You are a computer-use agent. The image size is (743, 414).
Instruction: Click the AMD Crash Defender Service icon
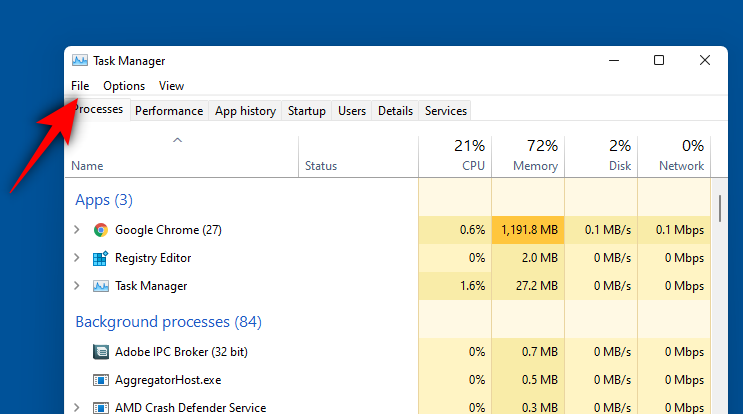pyautogui.click(x=100, y=407)
